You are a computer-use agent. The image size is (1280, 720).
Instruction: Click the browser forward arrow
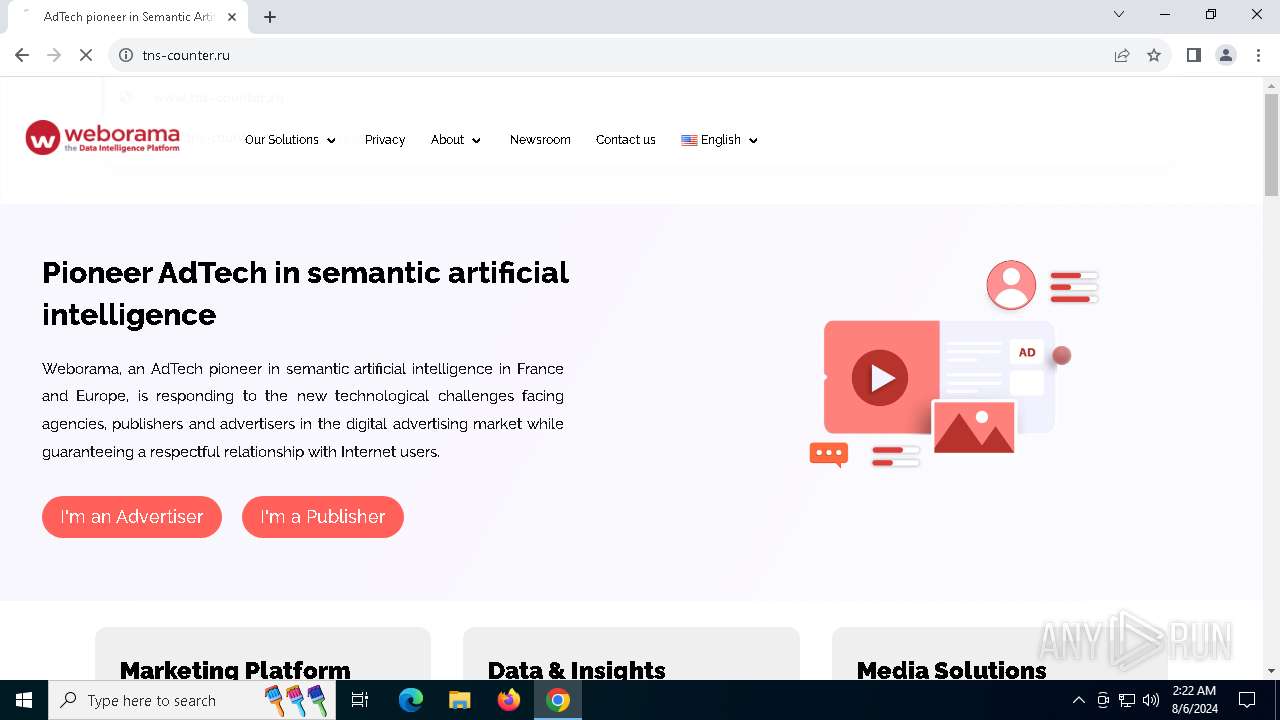tap(54, 55)
